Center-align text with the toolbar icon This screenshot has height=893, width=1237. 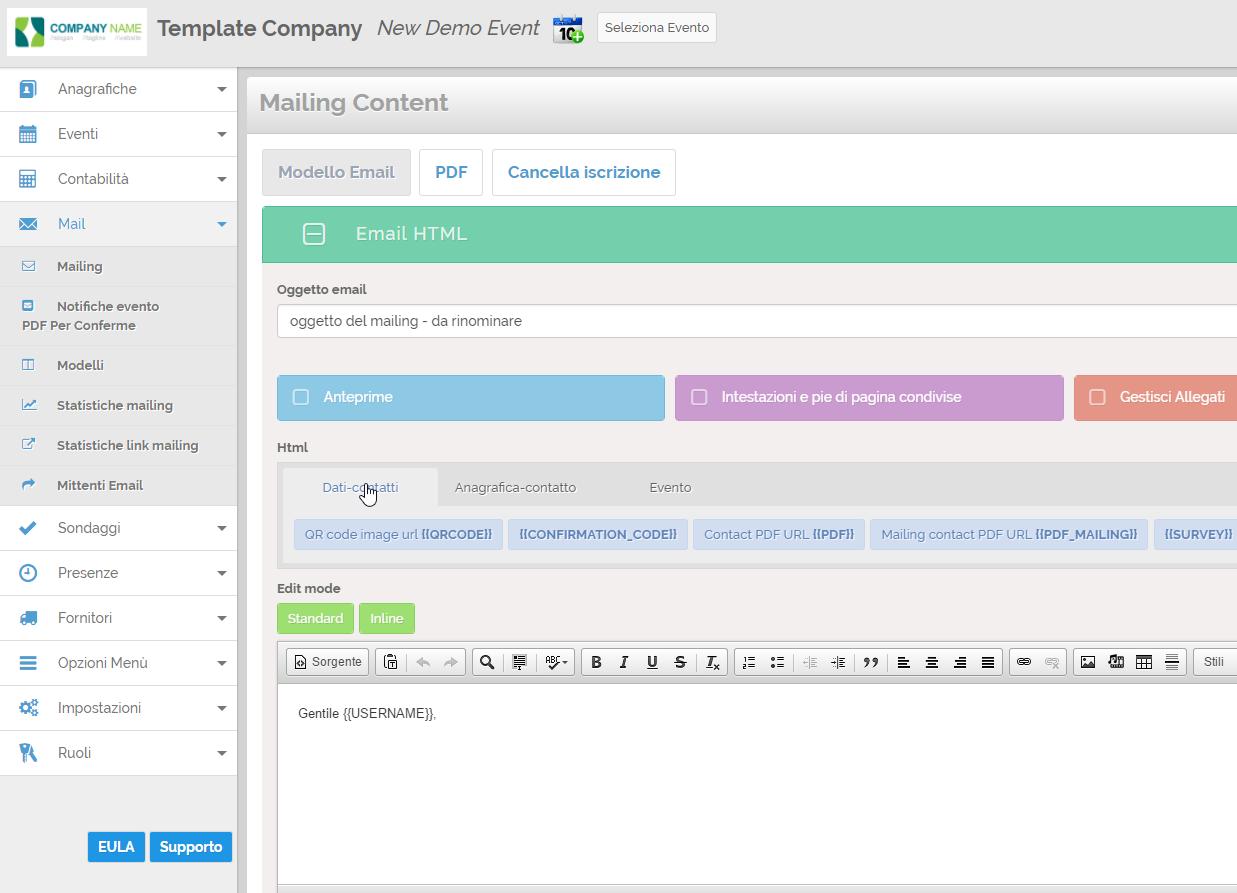coord(932,662)
